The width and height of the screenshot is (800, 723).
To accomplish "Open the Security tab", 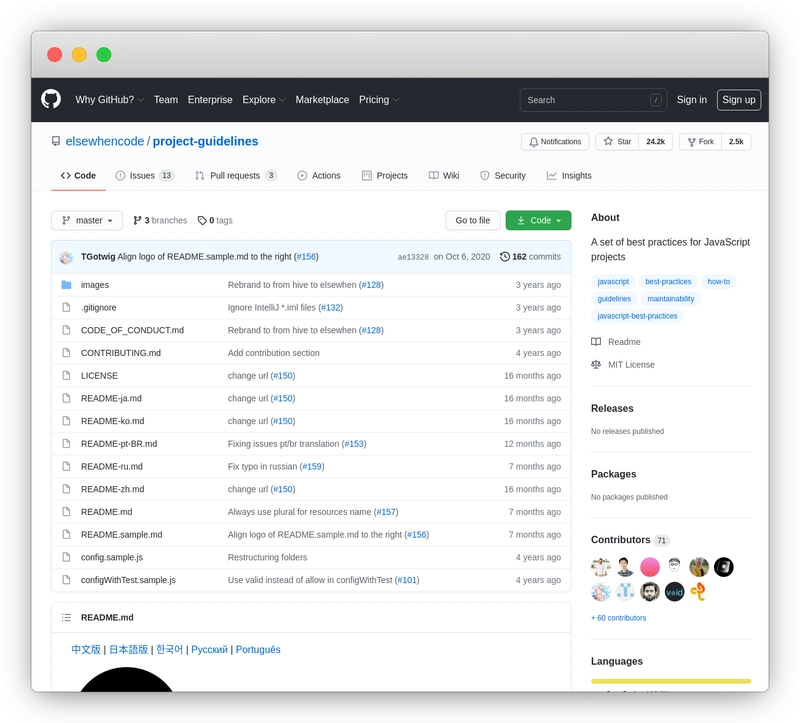I will click(x=503, y=176).
